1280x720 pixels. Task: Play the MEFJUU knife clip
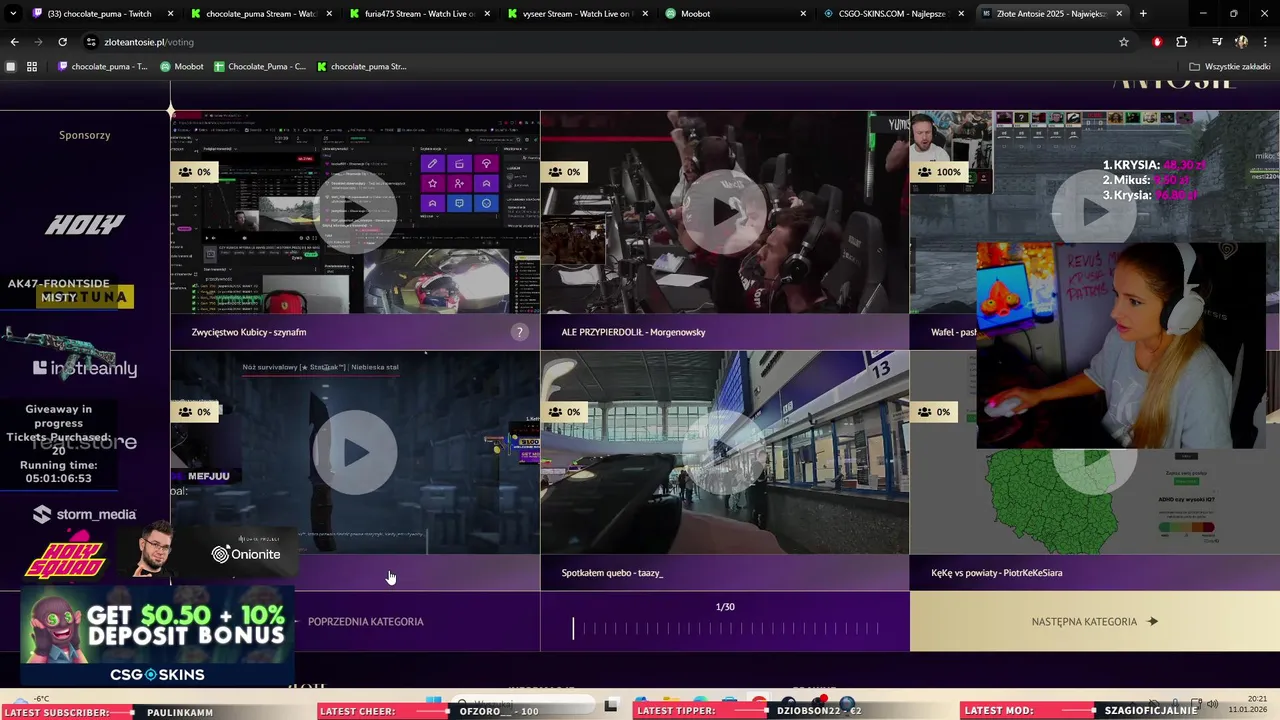point(355,452)
